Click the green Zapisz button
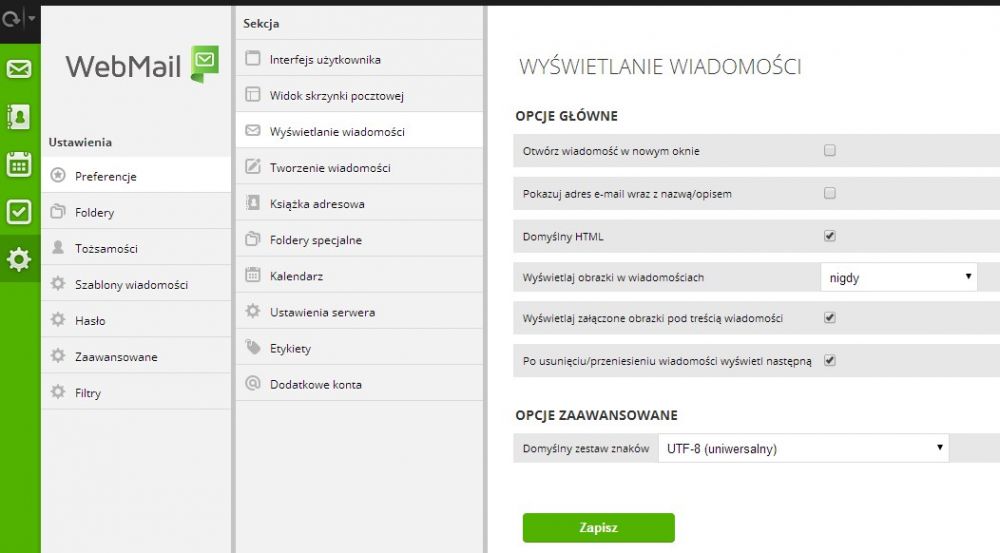This screenshot has width=1000, height=553. pos(598,527)
